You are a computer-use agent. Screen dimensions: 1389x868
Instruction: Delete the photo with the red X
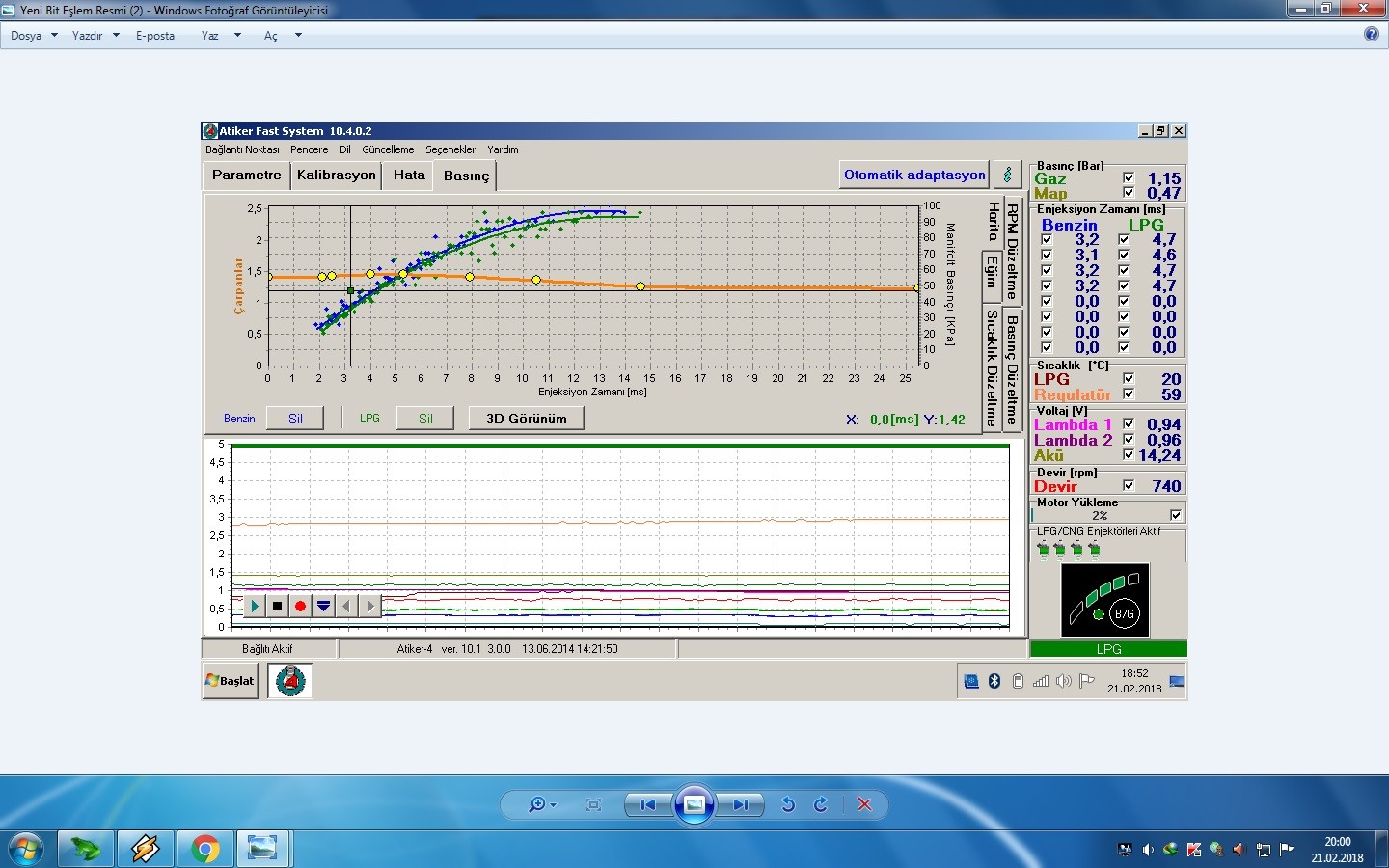point(864,804)
